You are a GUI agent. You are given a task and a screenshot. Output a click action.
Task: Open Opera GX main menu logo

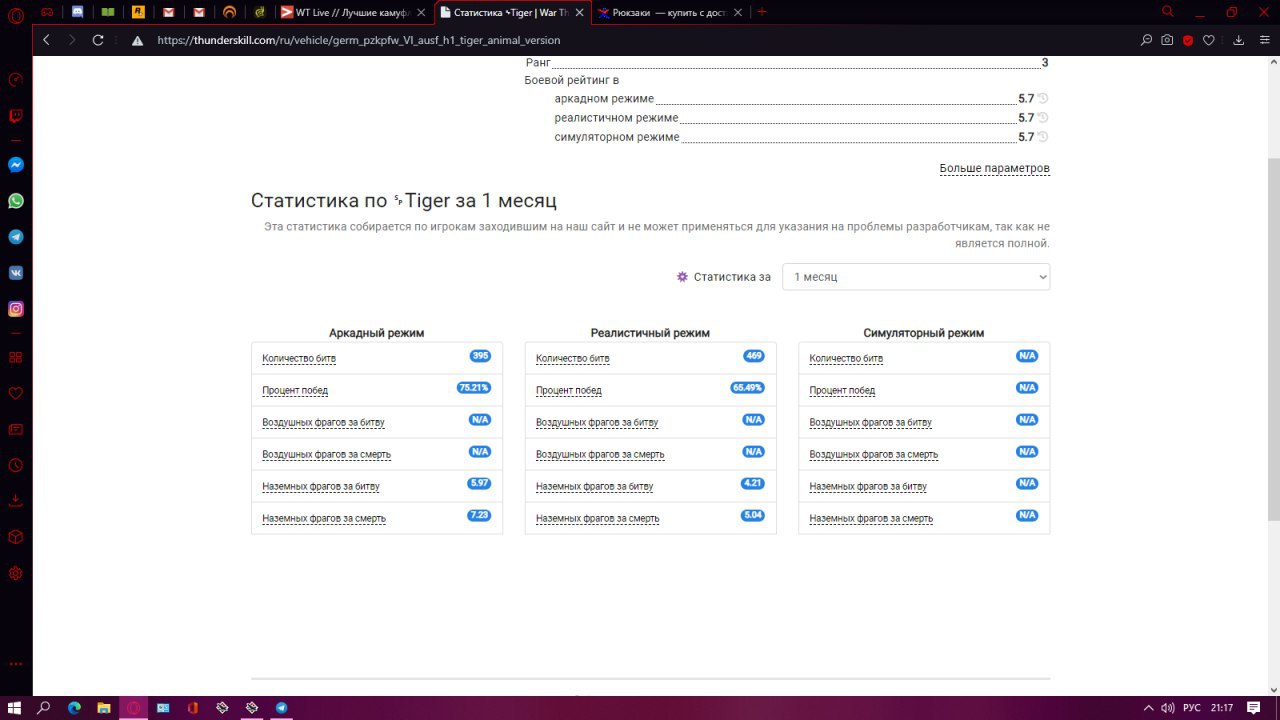[15, 14]
